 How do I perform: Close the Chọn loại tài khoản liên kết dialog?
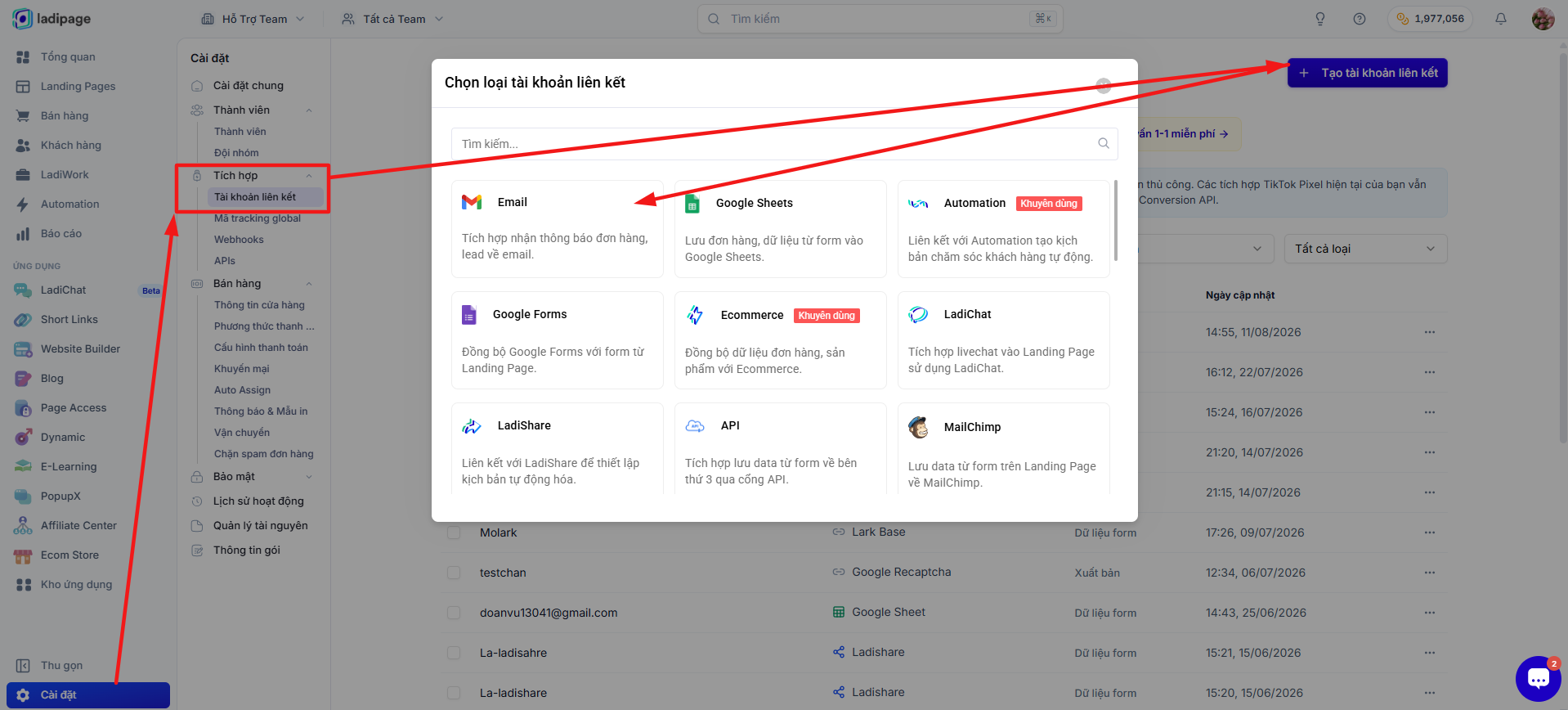tap(1104, 85)
